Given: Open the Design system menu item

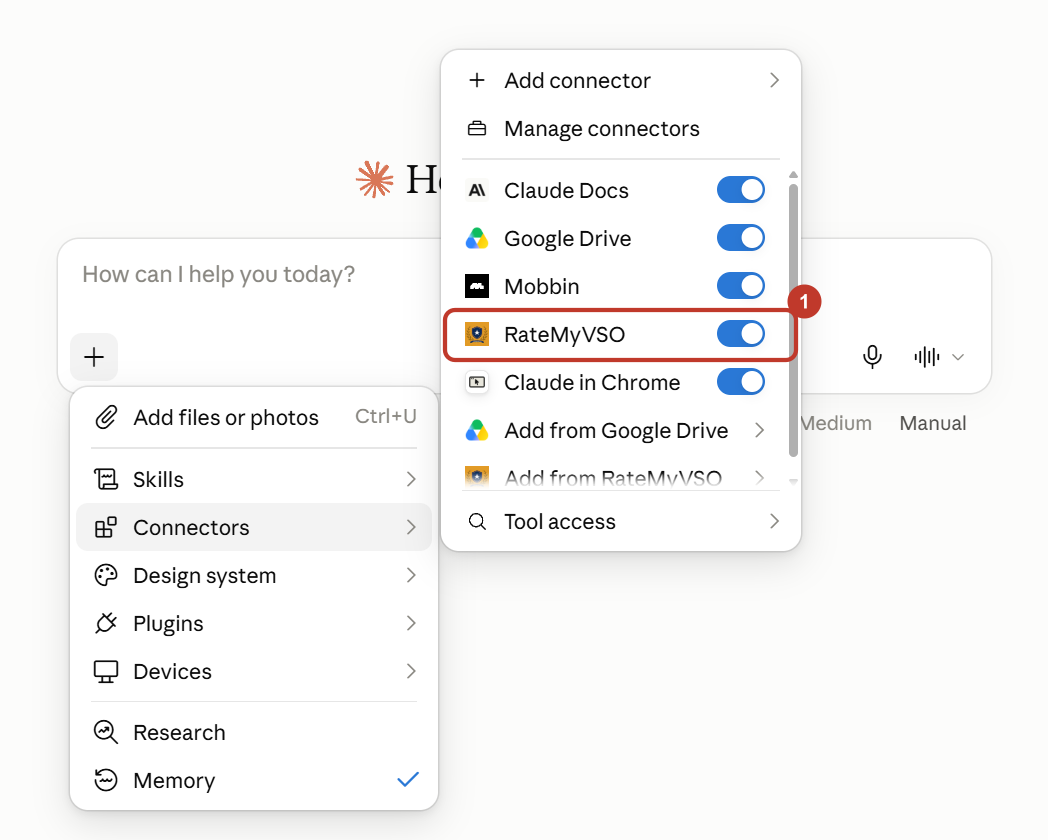Looking at the screenshot, I should tap(253, 575).
